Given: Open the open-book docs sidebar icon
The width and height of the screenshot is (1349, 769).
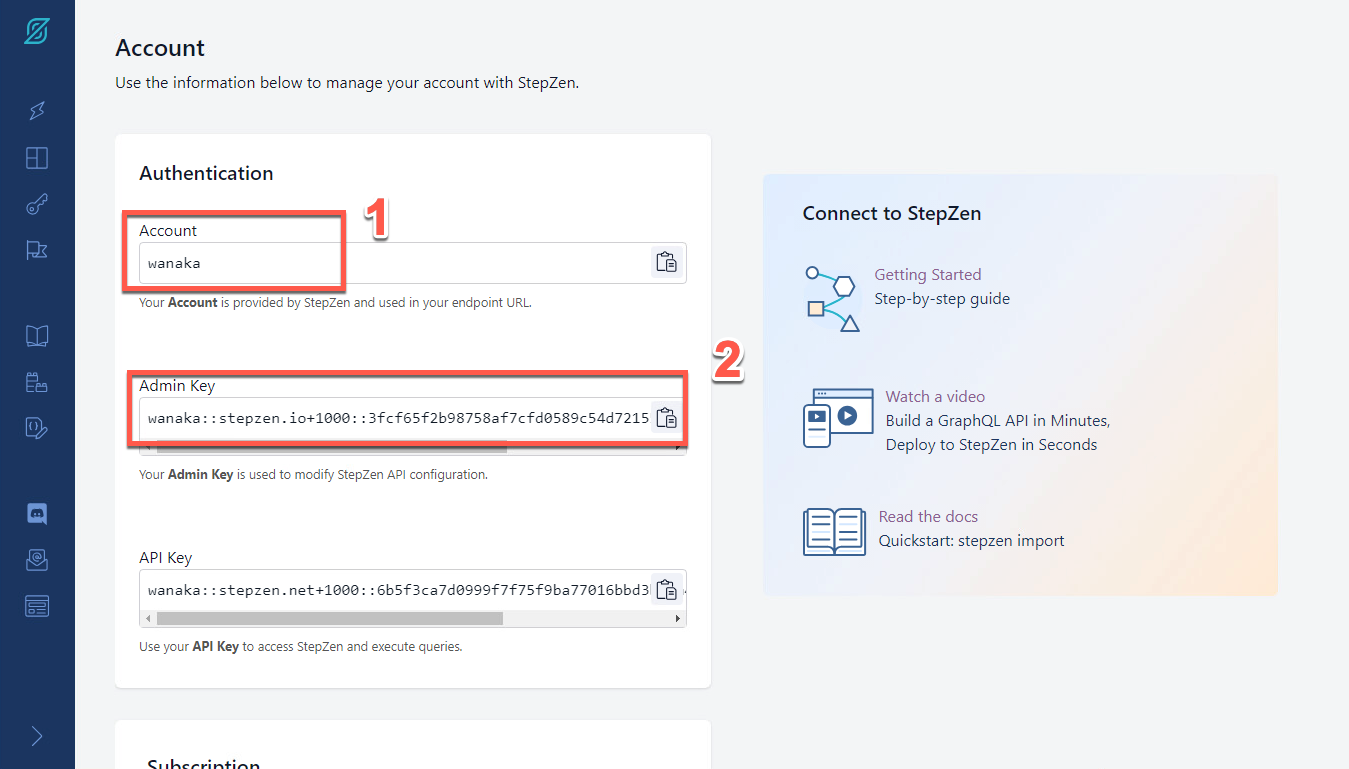Looking at the screenshot, I should tap(37, 336).
